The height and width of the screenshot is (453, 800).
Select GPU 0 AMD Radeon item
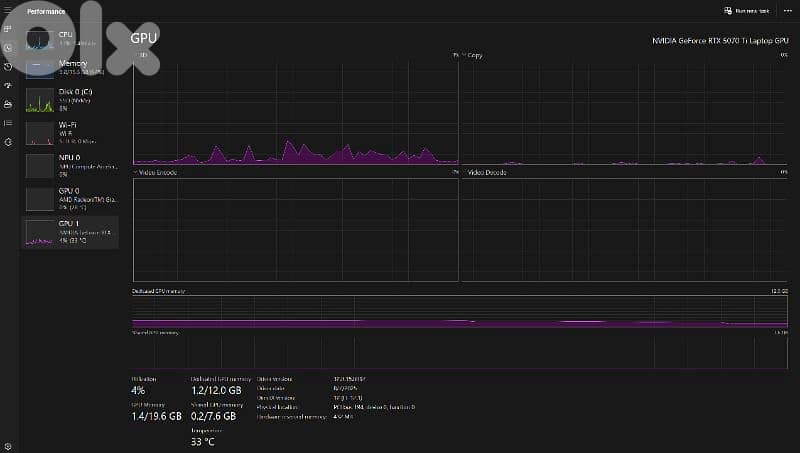70,196
